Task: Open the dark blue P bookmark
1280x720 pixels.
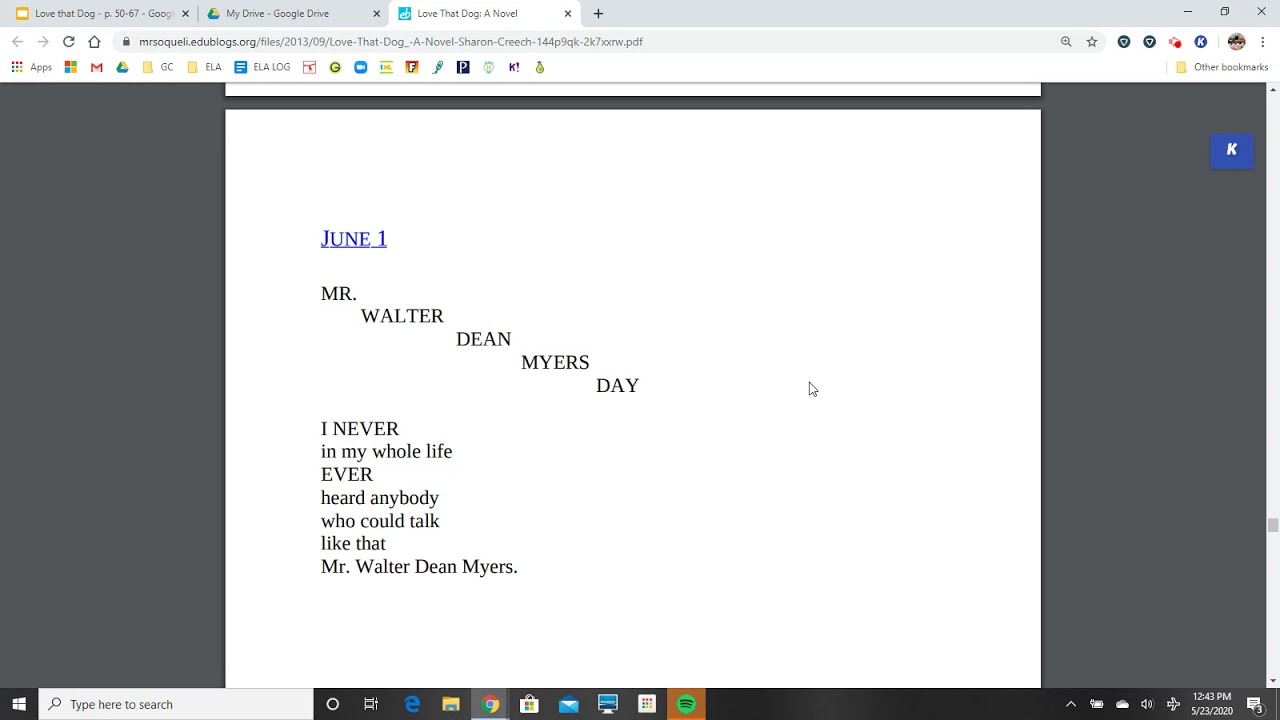Action: (x=462, y=67)
